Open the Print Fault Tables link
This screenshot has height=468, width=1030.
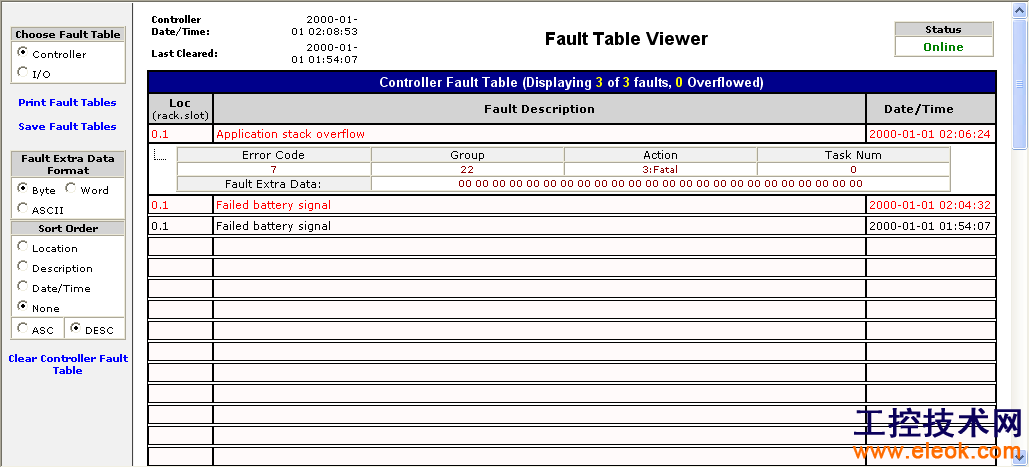click(x=67, y=103)
